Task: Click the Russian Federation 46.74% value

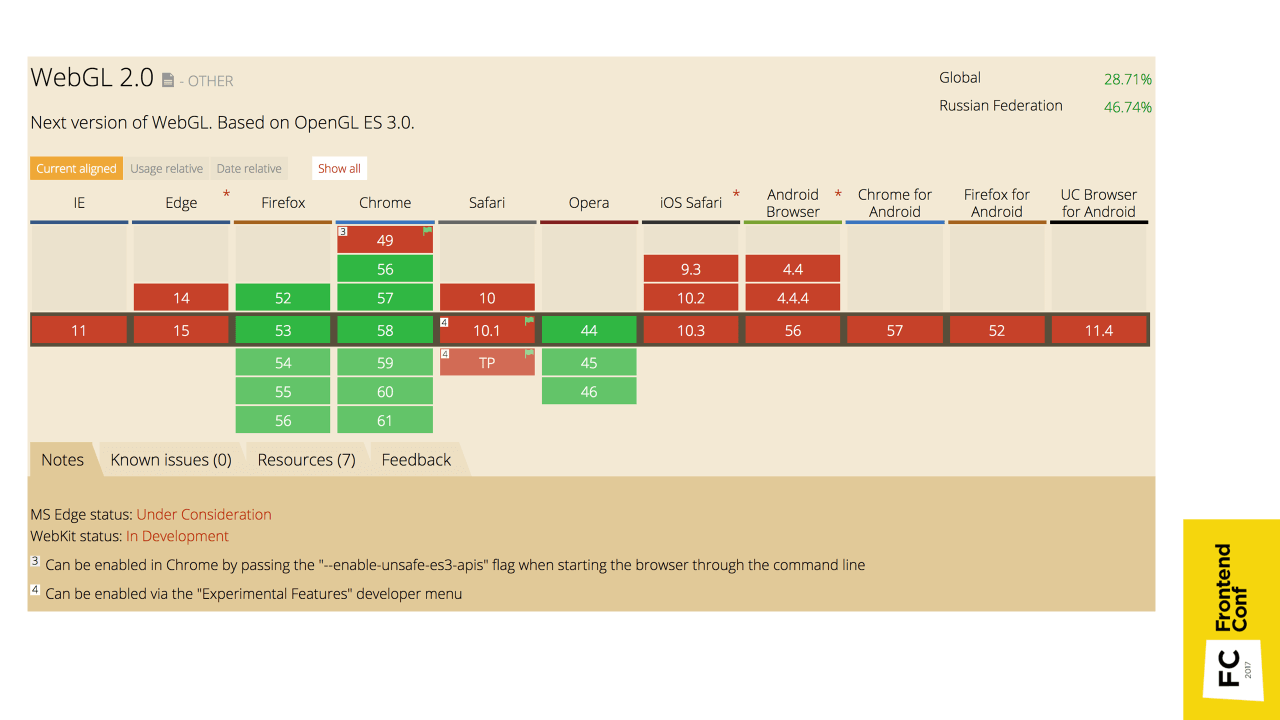Action: point(1128,106)
